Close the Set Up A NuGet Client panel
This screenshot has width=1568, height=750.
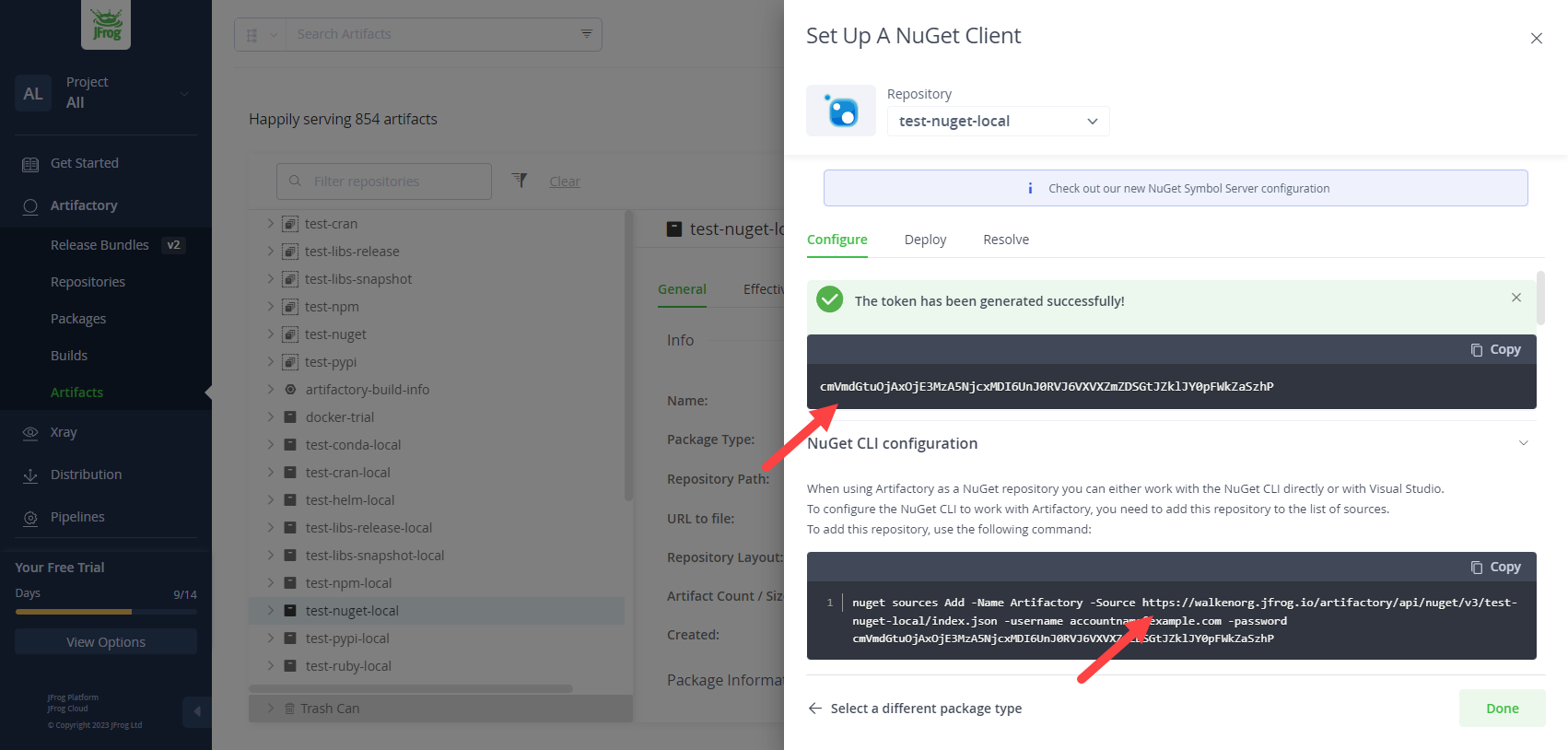point(1536,38)
